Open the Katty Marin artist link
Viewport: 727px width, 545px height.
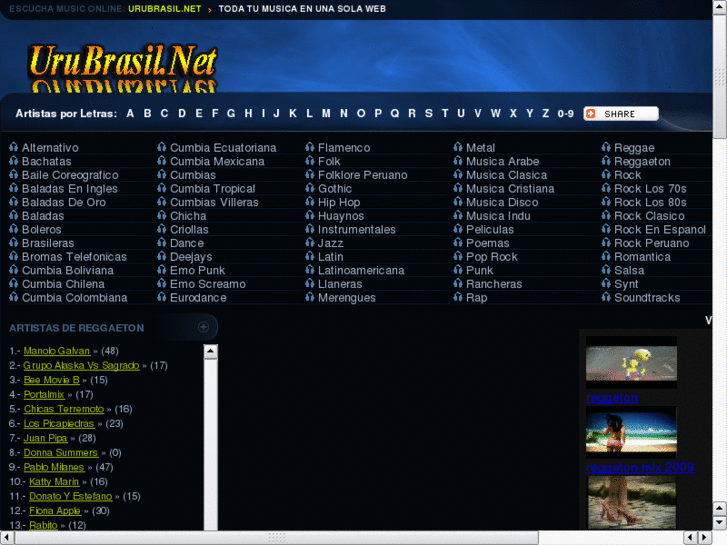click(x=54, y=481)
